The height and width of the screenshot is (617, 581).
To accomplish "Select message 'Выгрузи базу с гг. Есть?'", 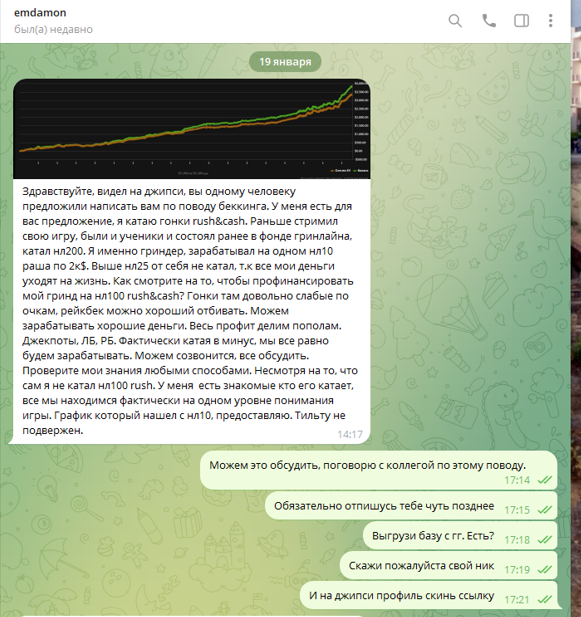I will click(460, 536).
